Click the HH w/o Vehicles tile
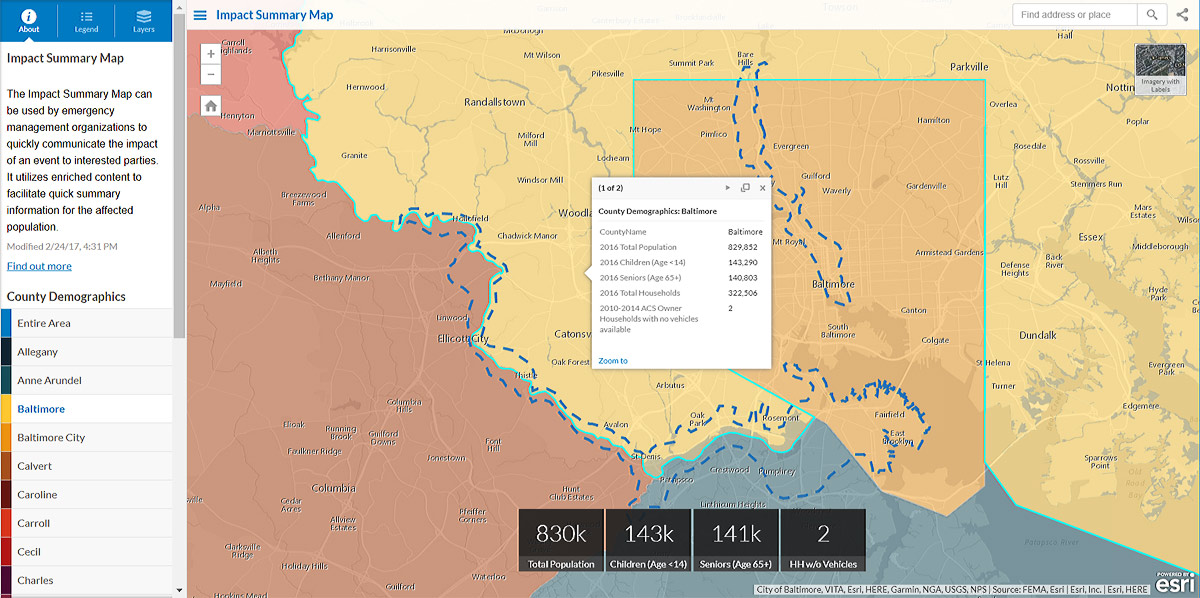1200x598 pixels. (x=823, y=541)
